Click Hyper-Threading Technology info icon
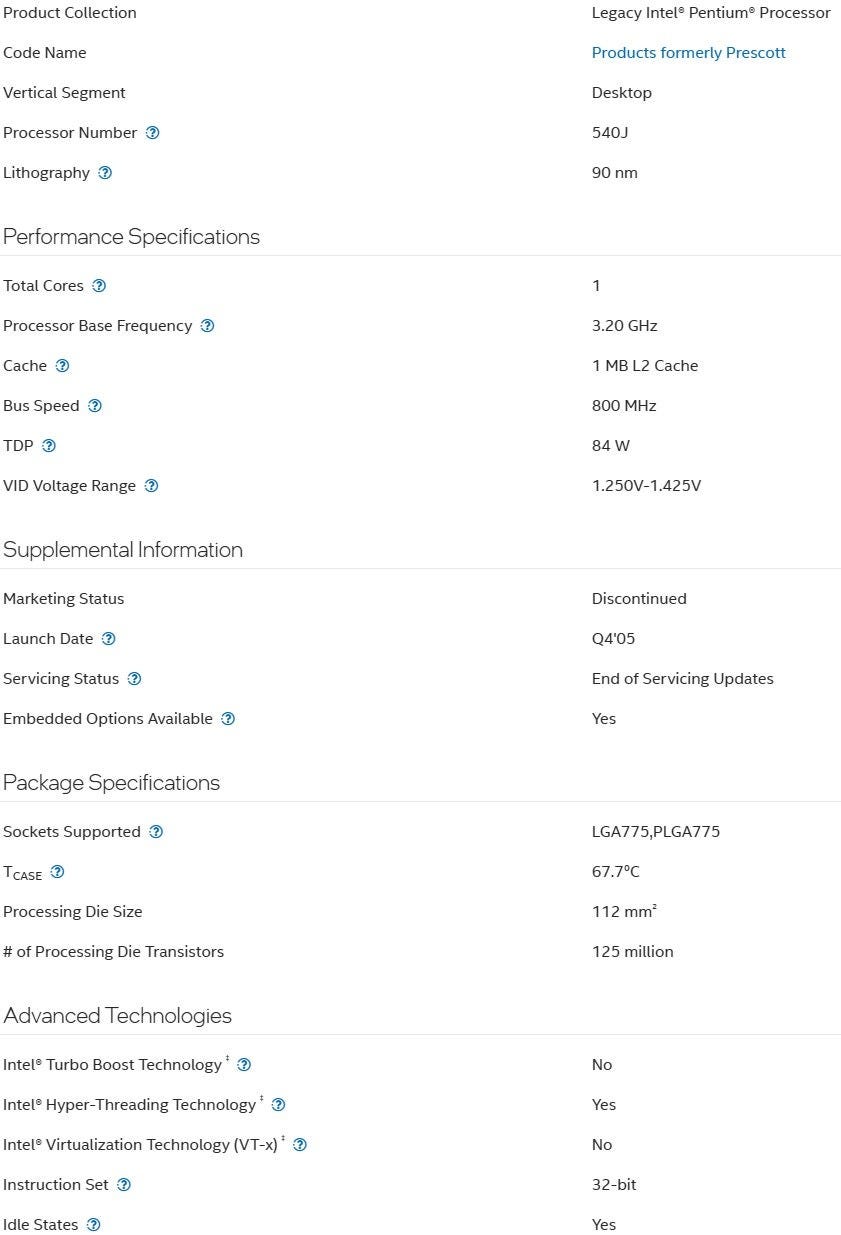 [278, 1105]
